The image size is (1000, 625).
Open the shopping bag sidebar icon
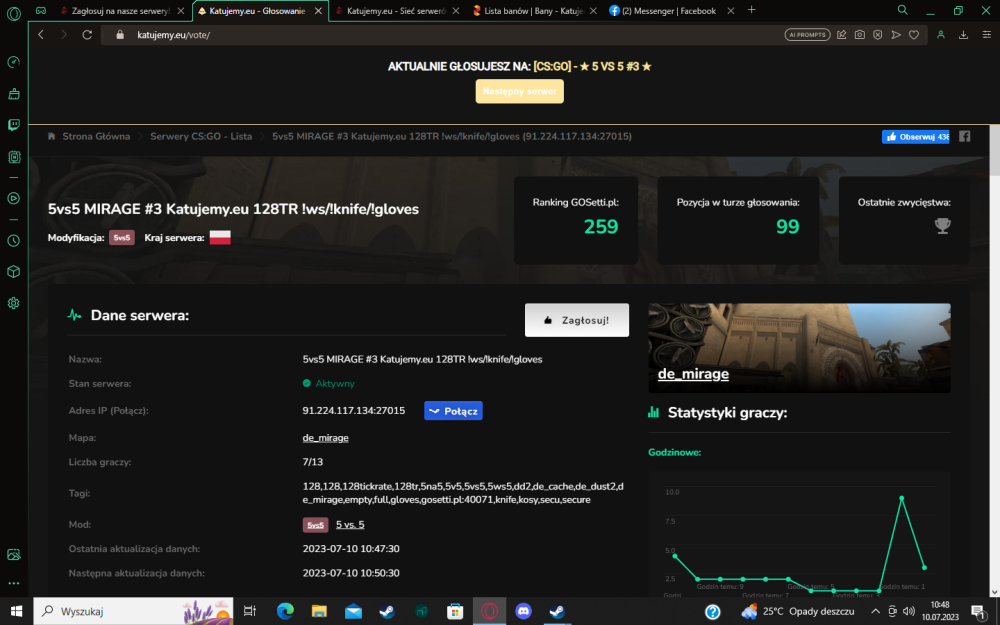(13, 94)
